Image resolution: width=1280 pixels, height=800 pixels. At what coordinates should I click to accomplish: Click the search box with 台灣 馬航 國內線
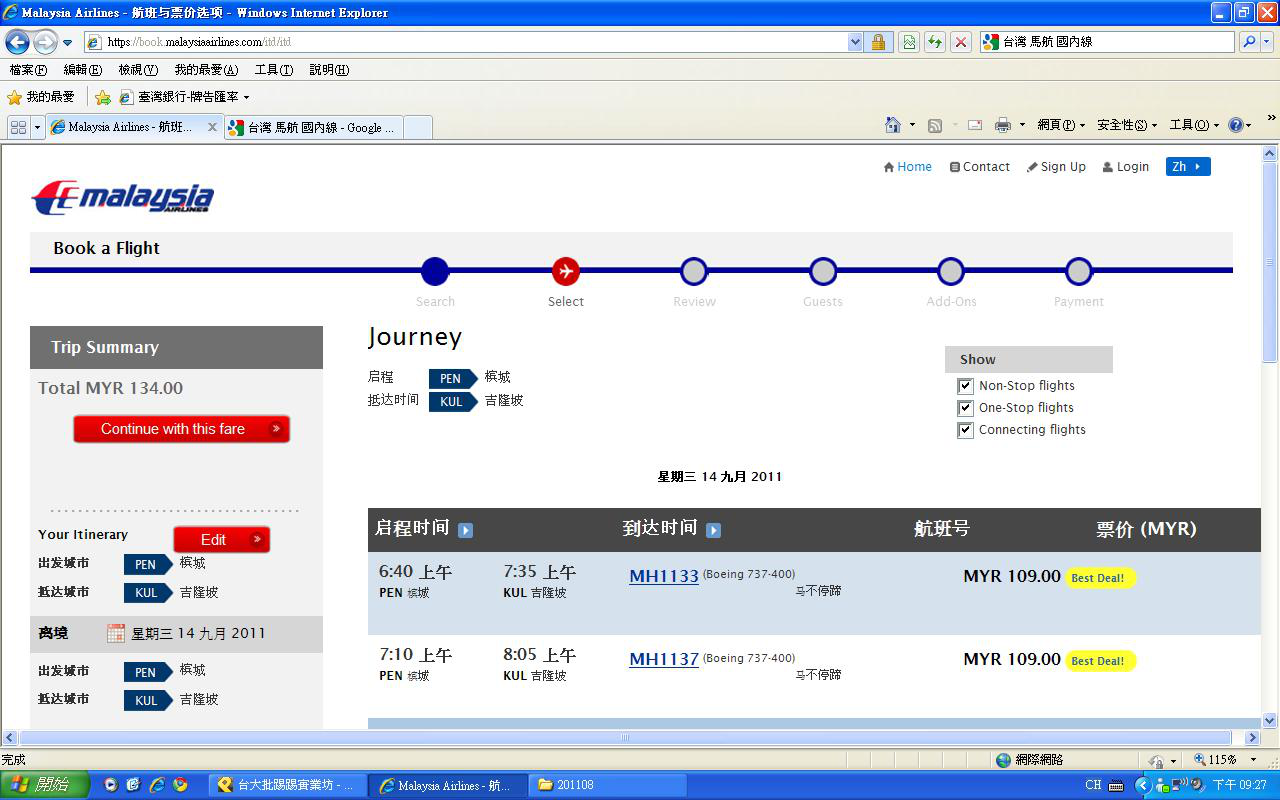pos(1108,42)
